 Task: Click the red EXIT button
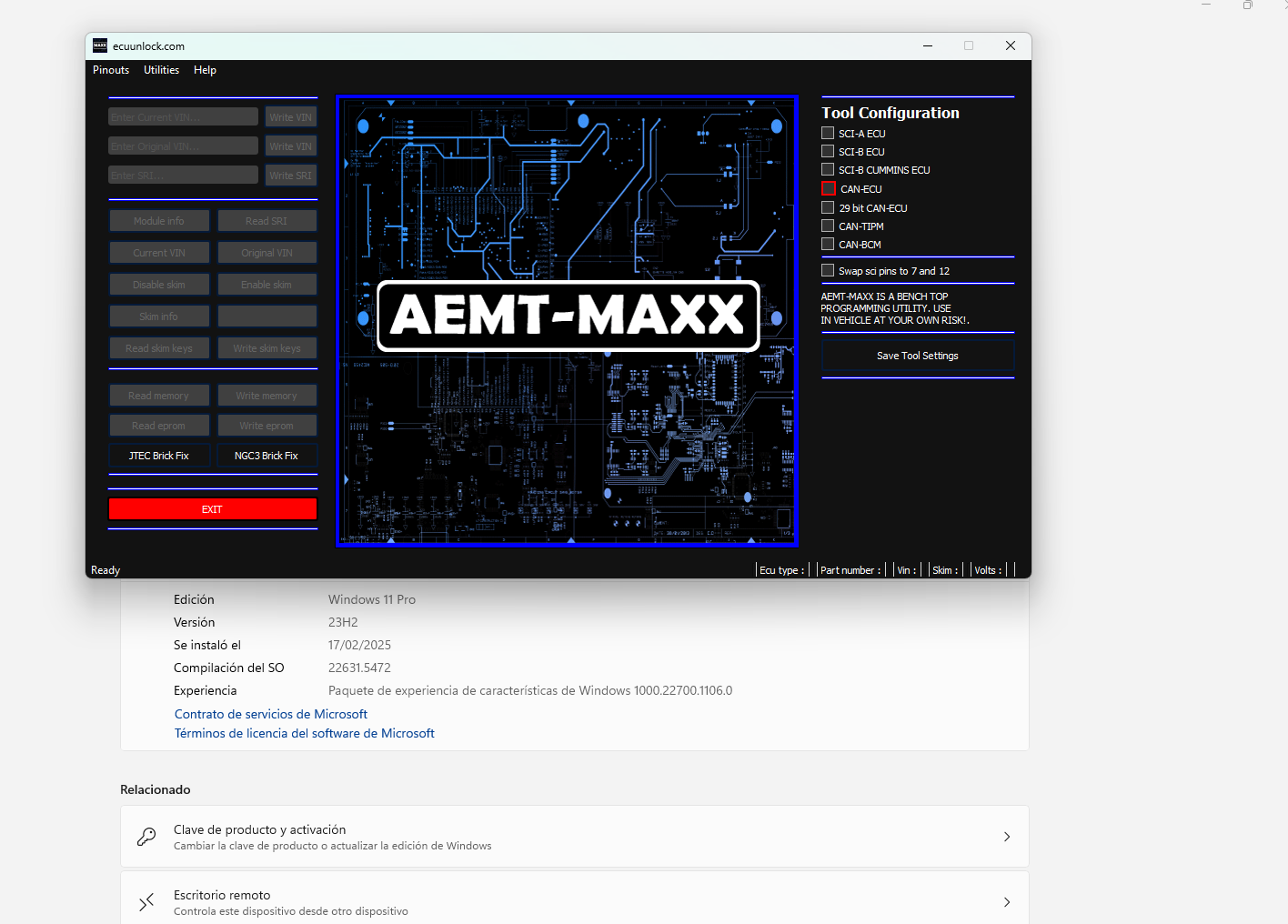(213, 509)
